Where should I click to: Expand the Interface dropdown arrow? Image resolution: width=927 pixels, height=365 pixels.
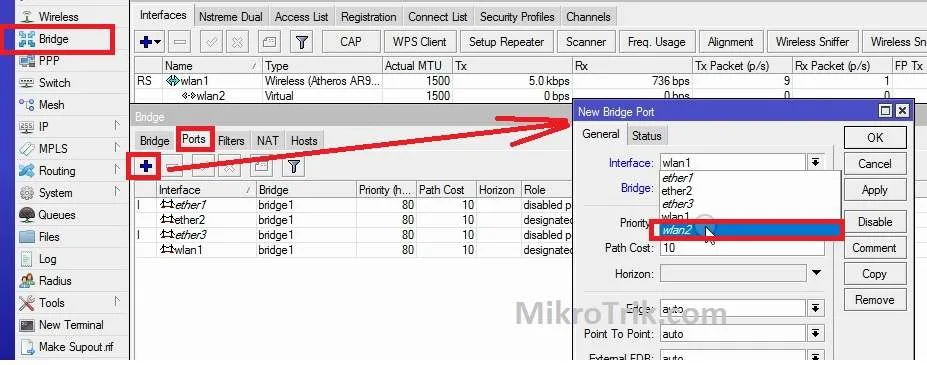[x=816, y=163]
